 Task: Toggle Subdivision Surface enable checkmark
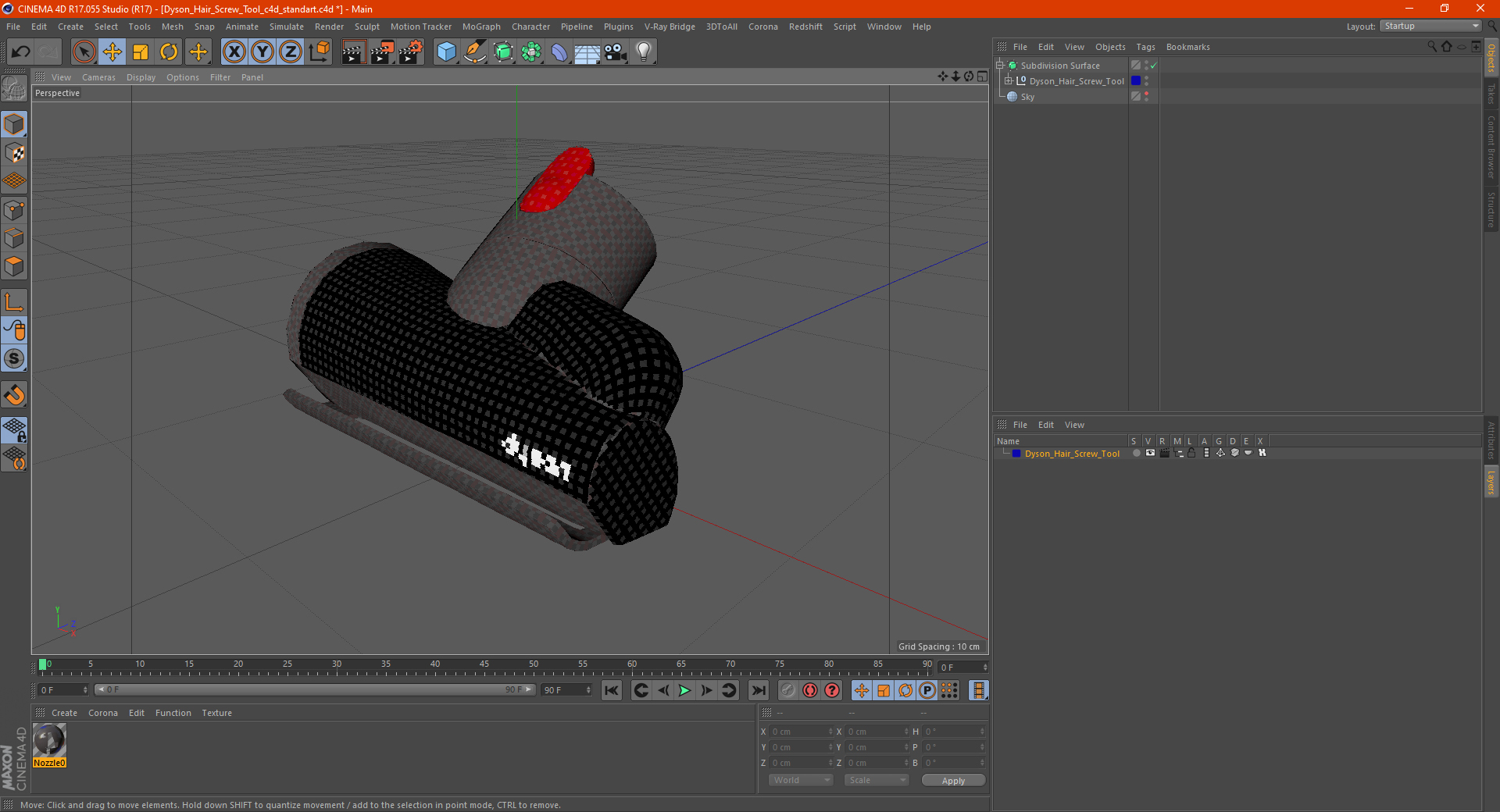[x=1153, y=66]
